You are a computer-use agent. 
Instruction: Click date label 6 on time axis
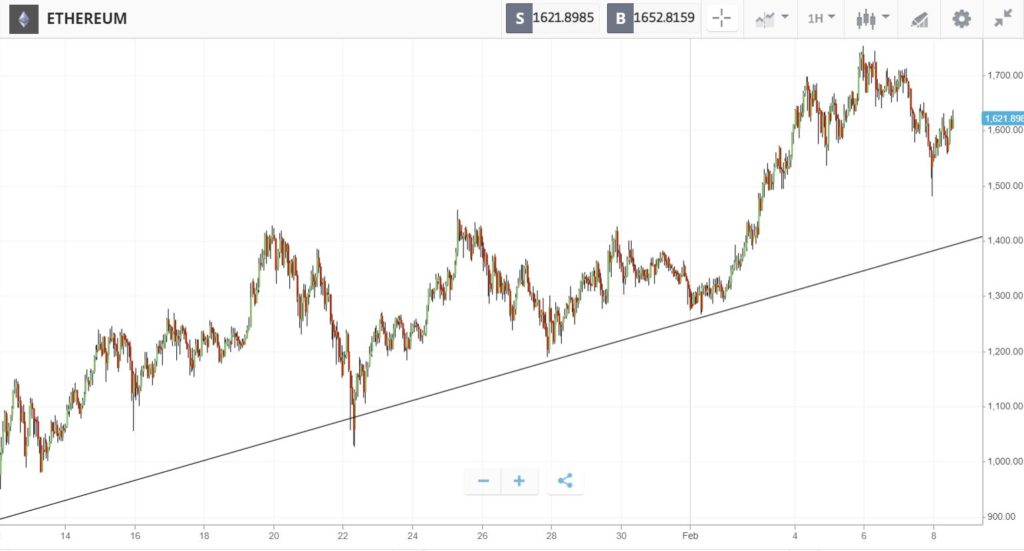coord(864,536)
